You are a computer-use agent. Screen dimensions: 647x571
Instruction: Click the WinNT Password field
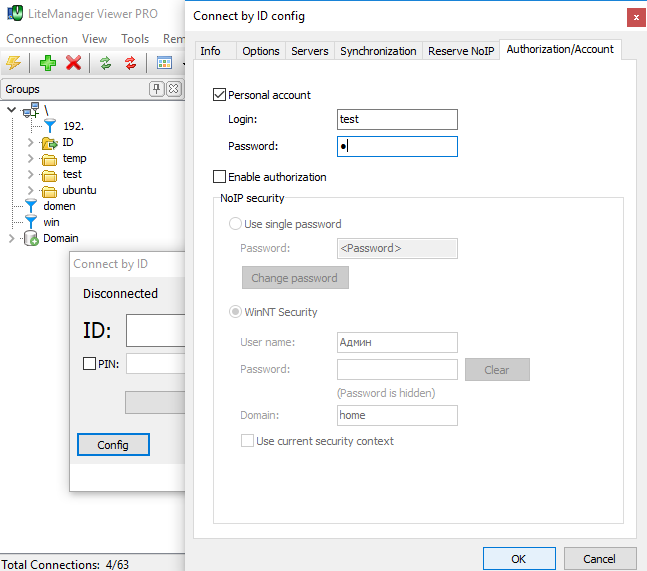397,369
